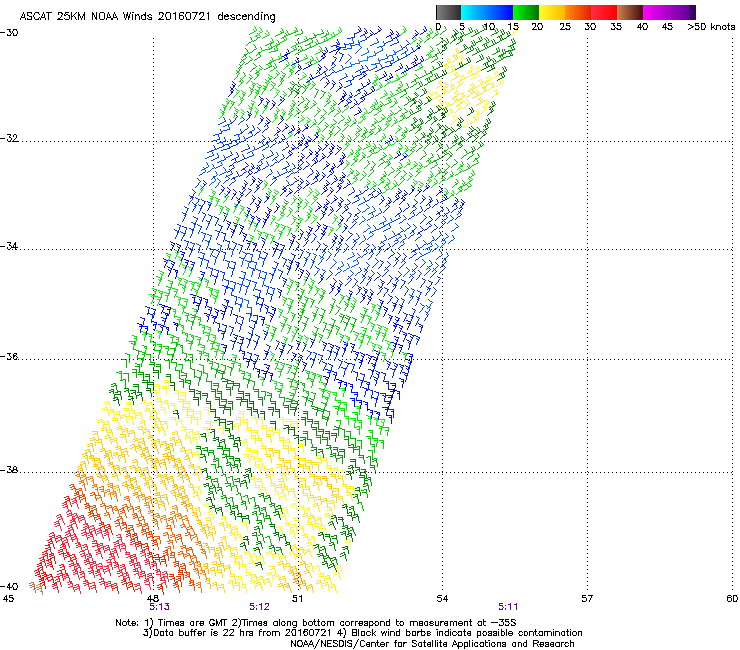740x650 pixels.
Task: Click the "-40" latitude axis label
Action: click(x=9, y=586)
